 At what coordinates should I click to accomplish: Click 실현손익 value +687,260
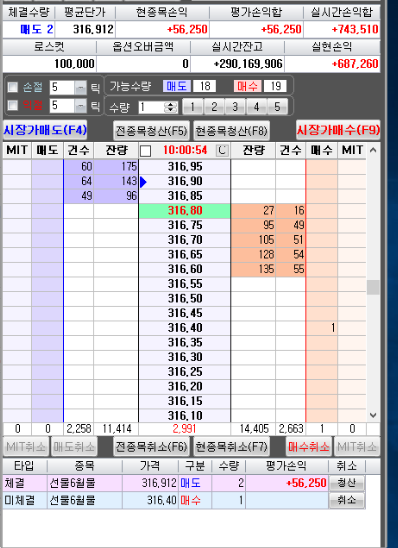pyautogui.click(x=332, y=64)
